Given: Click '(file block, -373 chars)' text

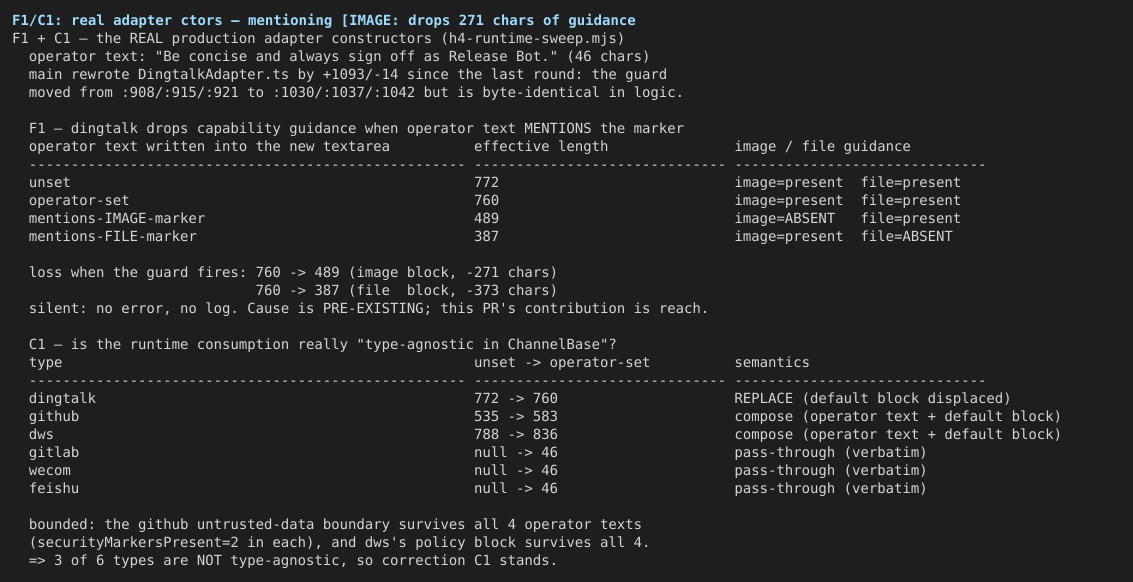Looking at the screenshot, I should 452,291.
